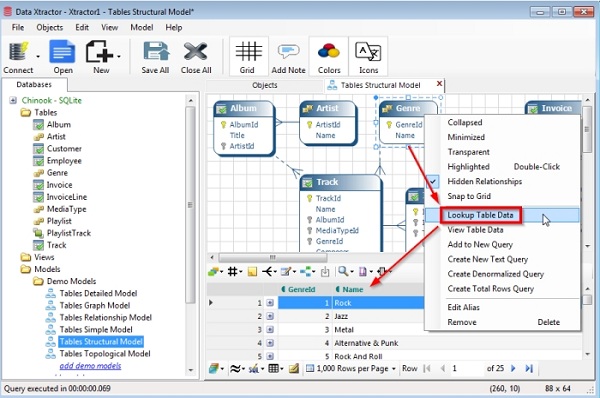
Task: Expand row 1 Rock details
Action: [x=270, y=303]
